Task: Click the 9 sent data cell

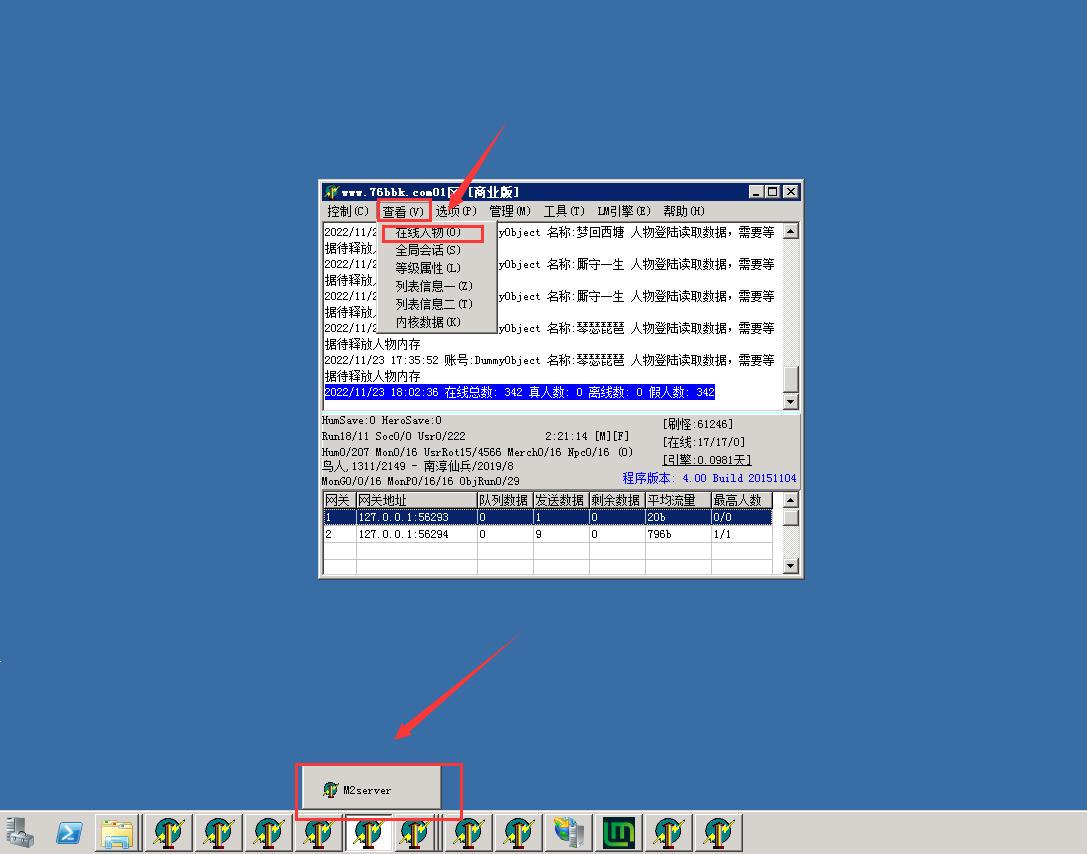Action: tap(561, 534)
